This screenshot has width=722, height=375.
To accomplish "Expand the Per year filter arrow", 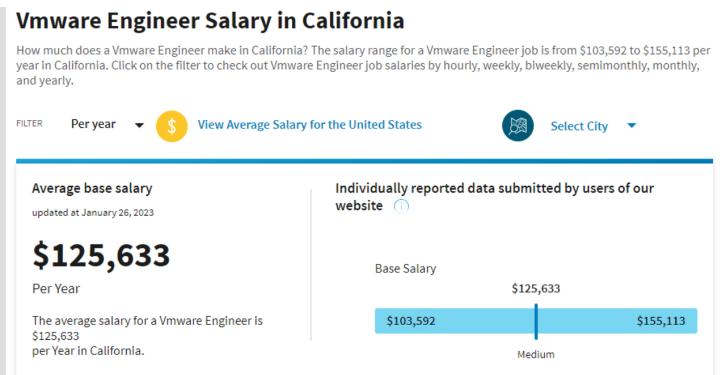I will click(x=139, y=125).
